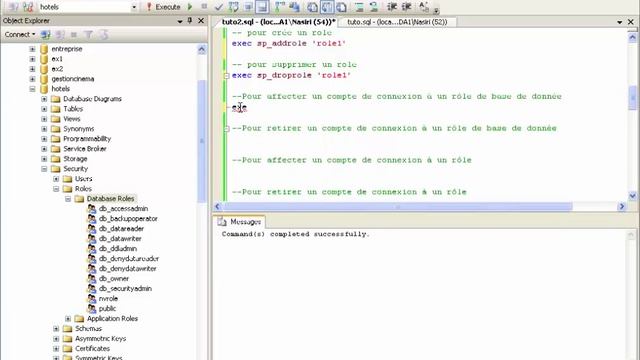Screen dimensions: 640x360
Task: Select Results to Text output mode
Action: [312, 7]
